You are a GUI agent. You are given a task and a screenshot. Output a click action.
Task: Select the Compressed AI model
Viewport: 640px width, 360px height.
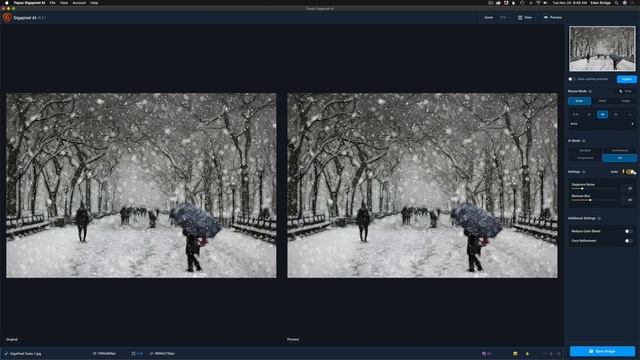(x=585, y=158)
